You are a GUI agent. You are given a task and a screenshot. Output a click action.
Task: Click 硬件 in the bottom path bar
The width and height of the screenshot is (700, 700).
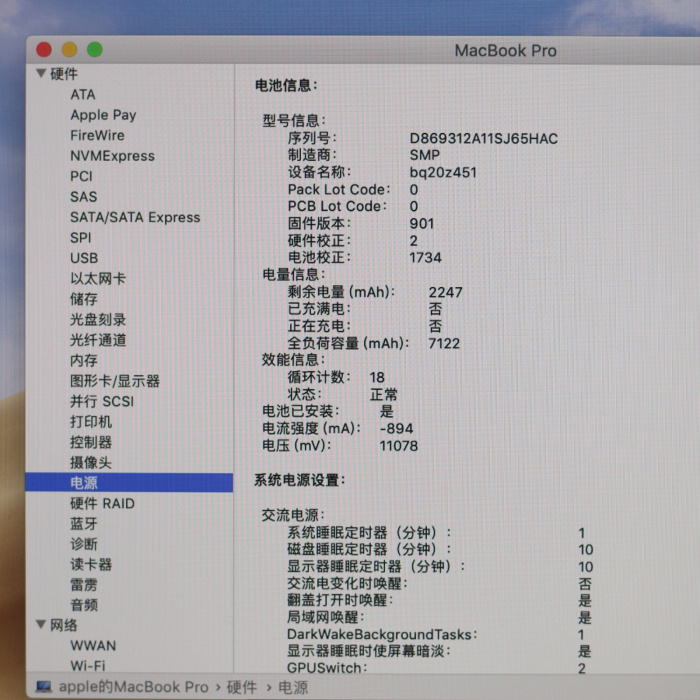click(x=242, y=687)
